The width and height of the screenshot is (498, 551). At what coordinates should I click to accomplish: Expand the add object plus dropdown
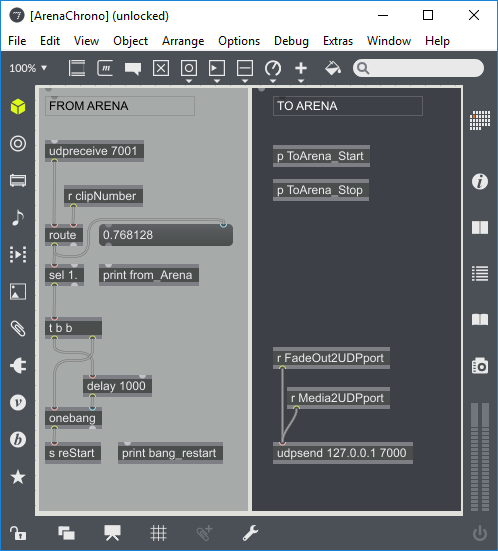(301, 81)
